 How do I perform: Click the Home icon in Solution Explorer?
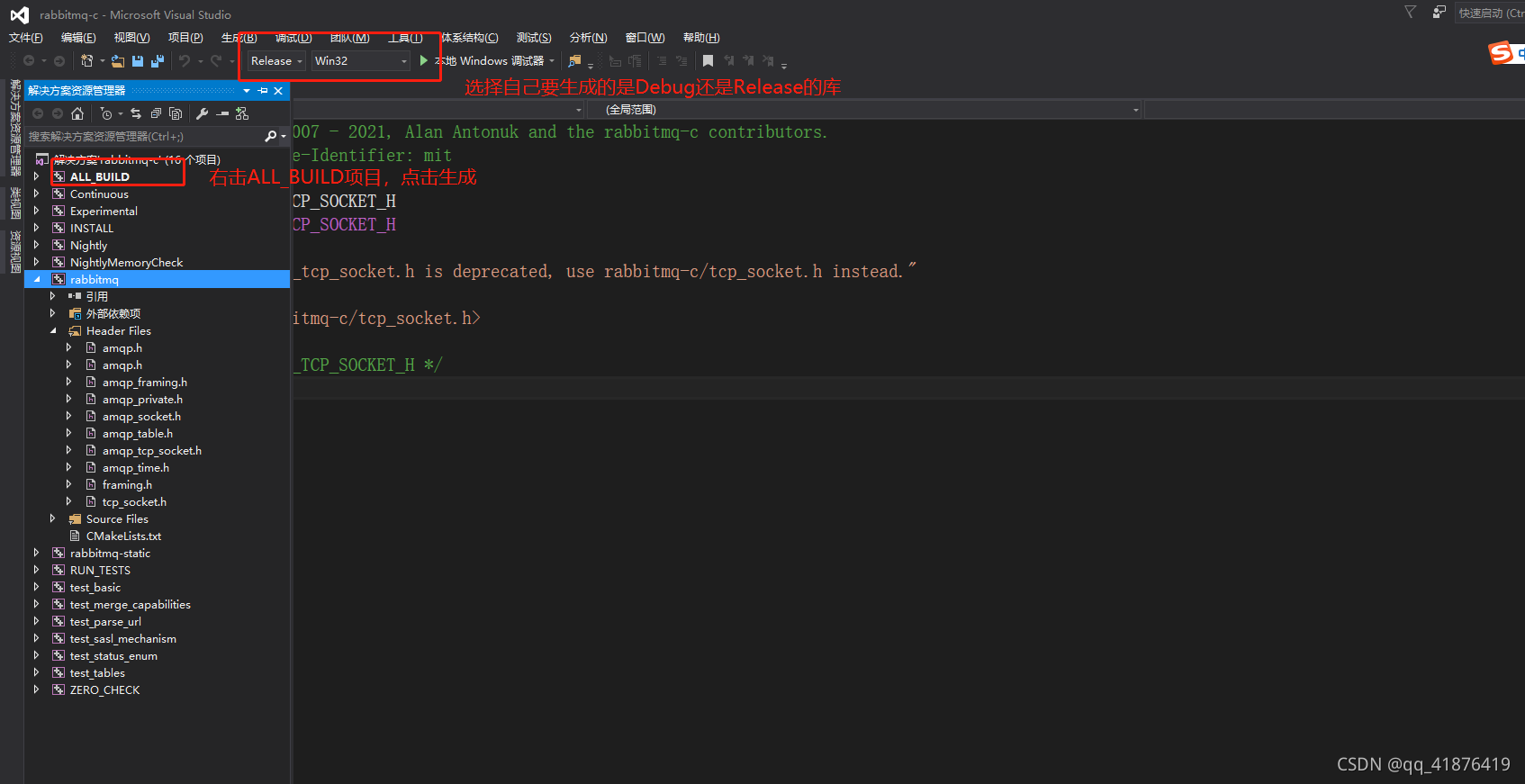point(77,113)
